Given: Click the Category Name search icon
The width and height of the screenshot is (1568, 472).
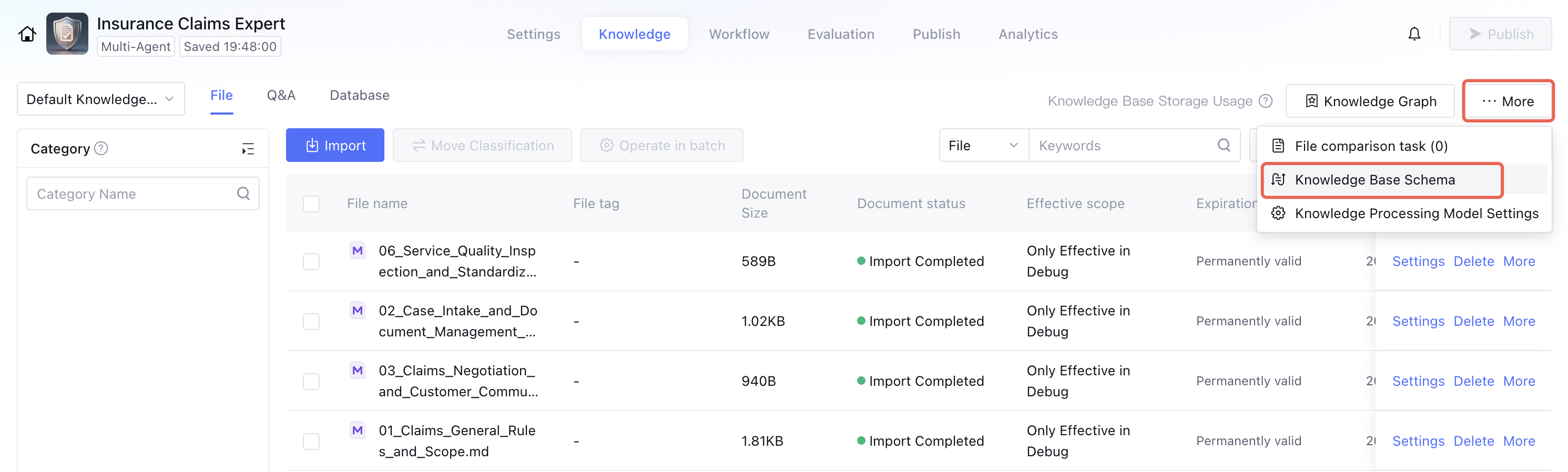Looking at the screenshot, I should point(243,193).
